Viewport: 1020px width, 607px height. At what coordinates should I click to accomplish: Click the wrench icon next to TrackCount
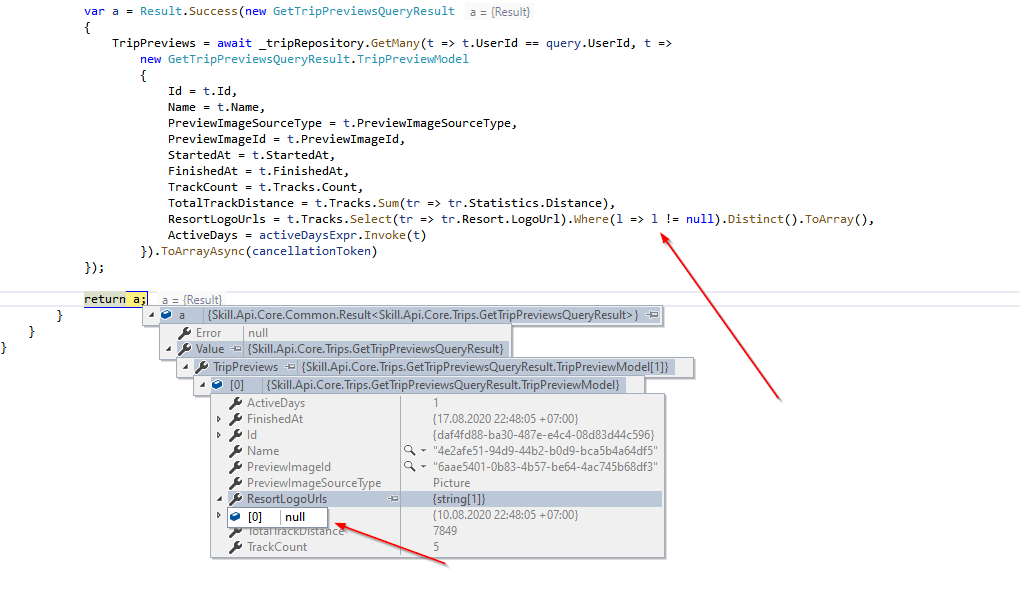click(233, 547)
